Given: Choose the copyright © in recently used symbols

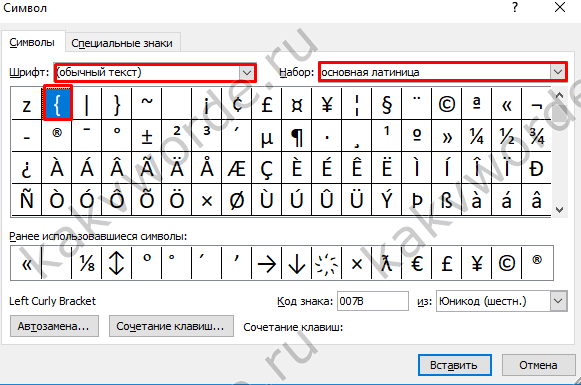Looking at the screenshot, I should pos(507,263).
